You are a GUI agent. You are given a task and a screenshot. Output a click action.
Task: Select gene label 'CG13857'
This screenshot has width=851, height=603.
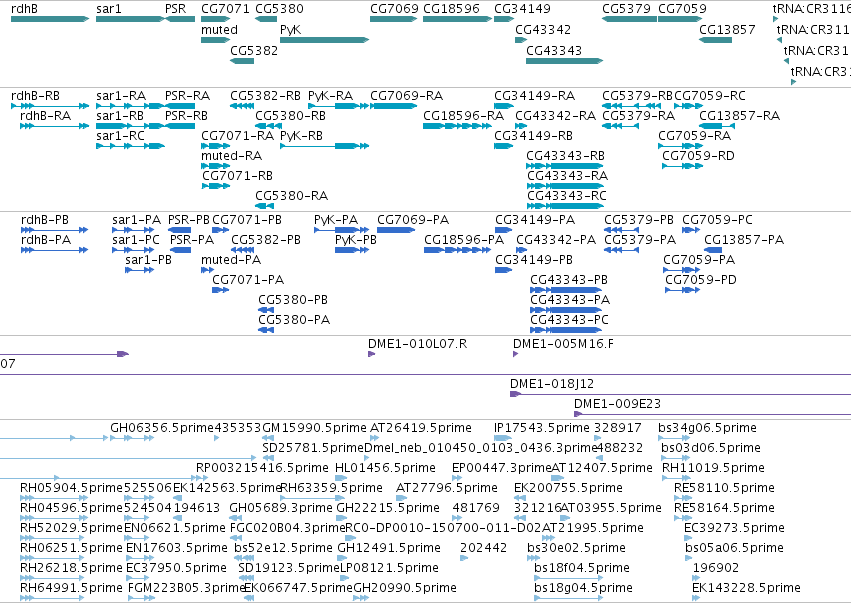(727, 29)
